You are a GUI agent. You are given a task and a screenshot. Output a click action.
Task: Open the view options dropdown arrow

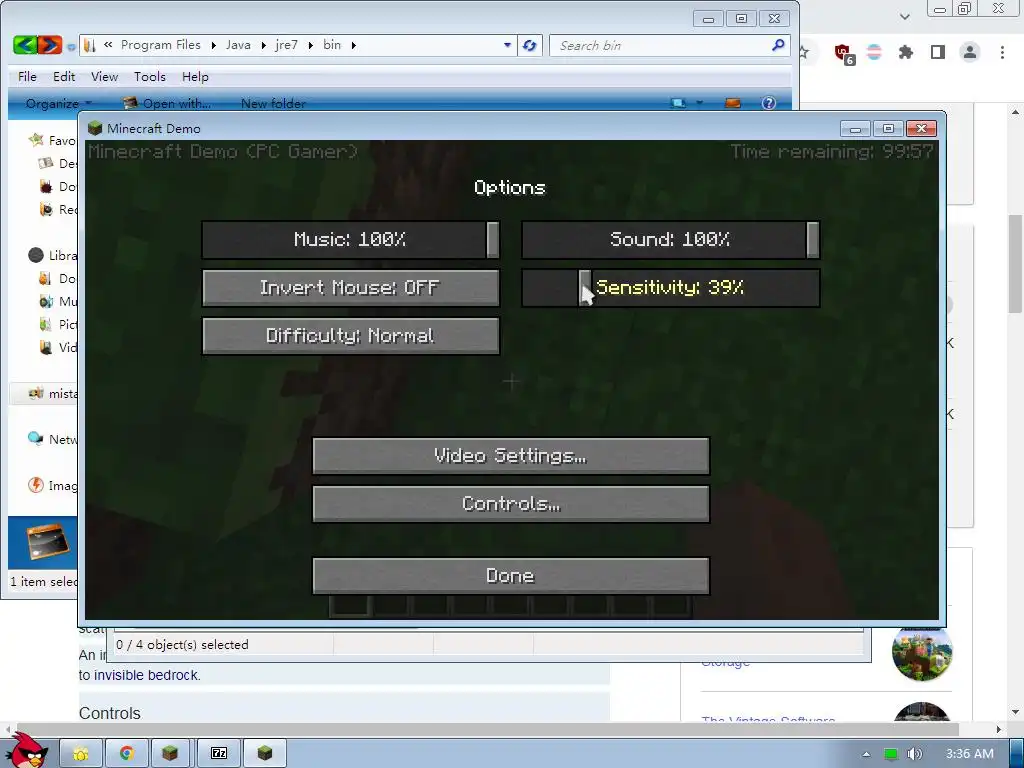point(699,103)
